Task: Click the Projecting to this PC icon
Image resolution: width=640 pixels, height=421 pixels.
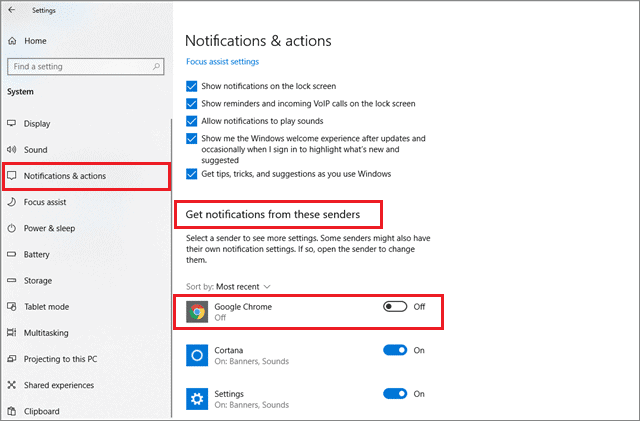Action: (12, 359)
